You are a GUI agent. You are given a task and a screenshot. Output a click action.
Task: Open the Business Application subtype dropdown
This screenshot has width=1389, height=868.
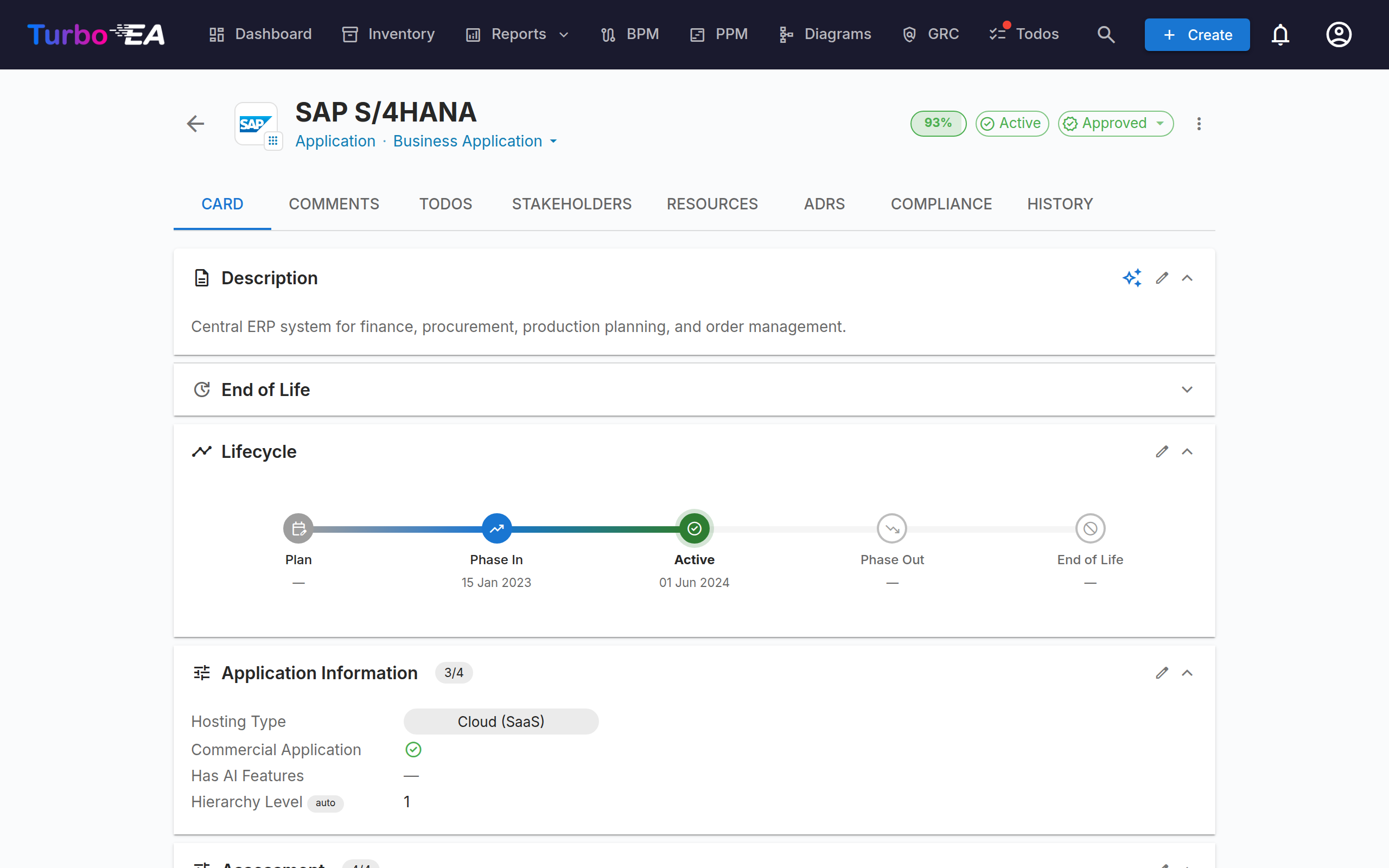coord(475,141)
